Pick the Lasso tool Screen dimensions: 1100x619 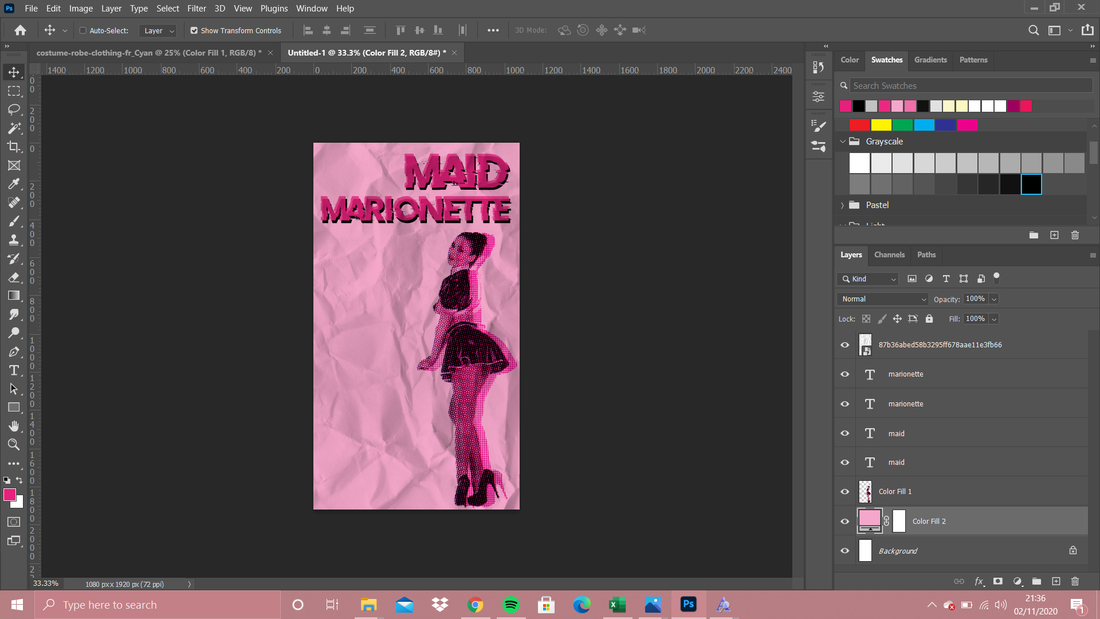pos(14,109)
